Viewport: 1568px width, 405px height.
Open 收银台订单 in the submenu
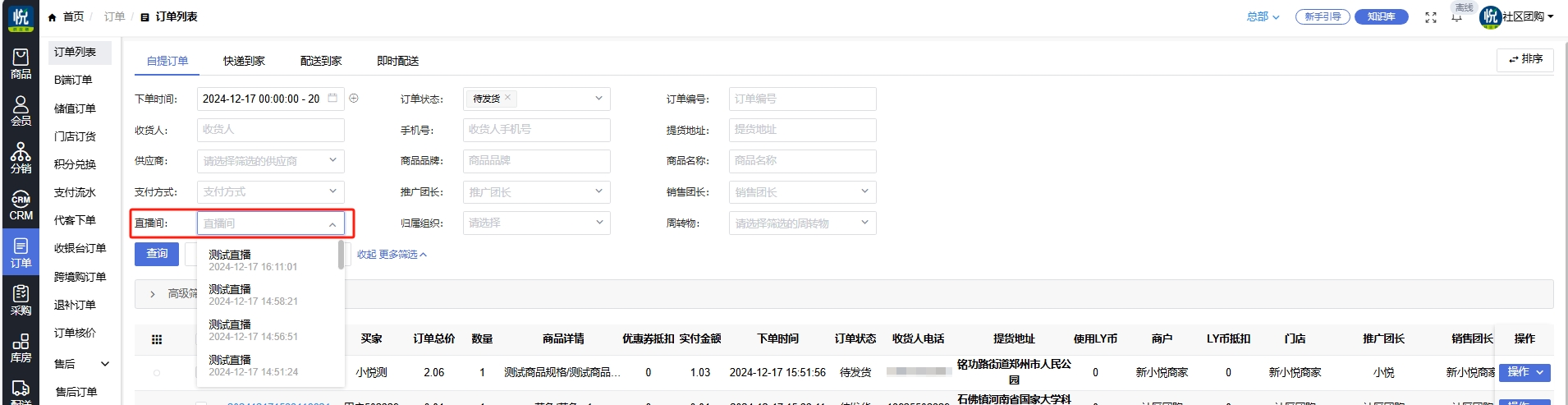pos(80,248)
